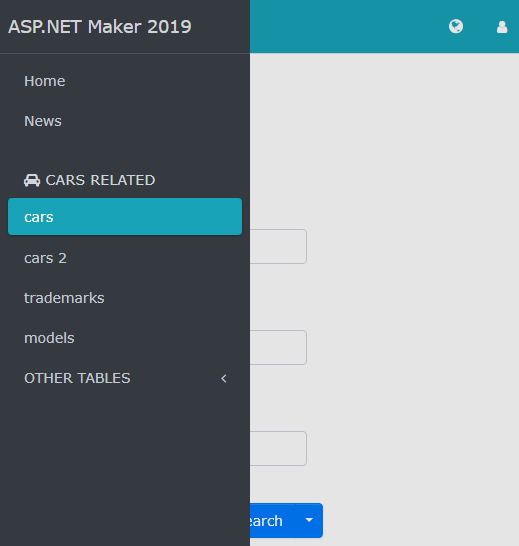Navigate to trademarks table
This screenshot has width=519, height=546.
pos(64,298)
